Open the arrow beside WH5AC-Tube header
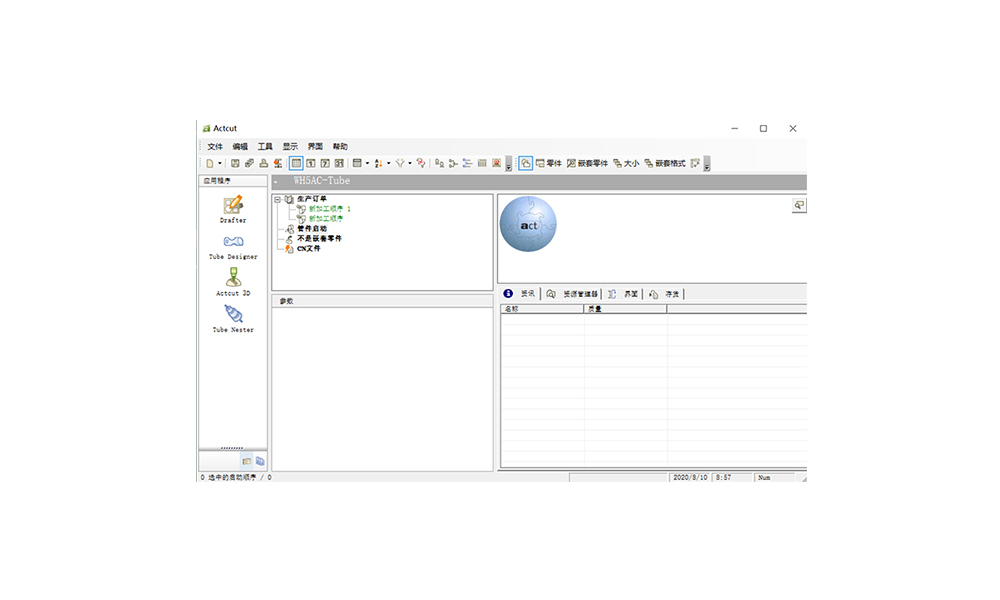The height and width of the screenshot is (600, 1000). tap(276, 182)
